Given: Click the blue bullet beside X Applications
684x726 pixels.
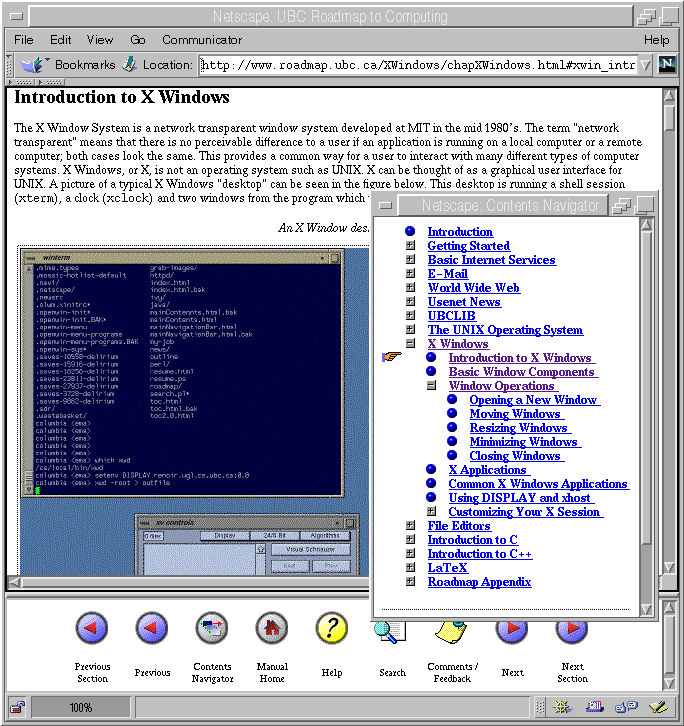Looking at the screenshot, I should click(x=431, y=469).
